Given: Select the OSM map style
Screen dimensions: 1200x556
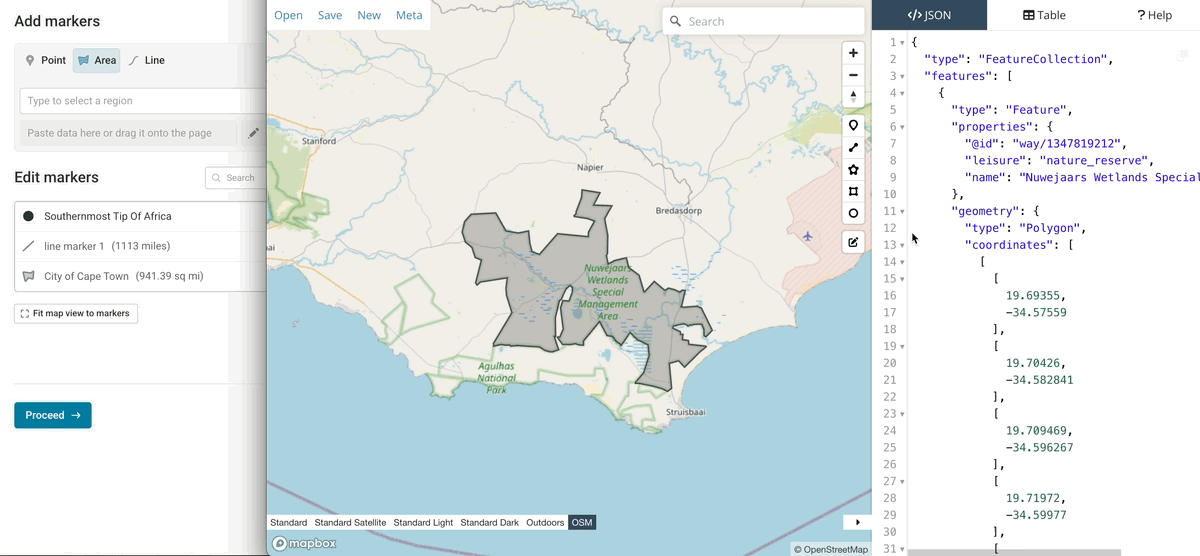Looking at the screenshot, I should point(582,523).
